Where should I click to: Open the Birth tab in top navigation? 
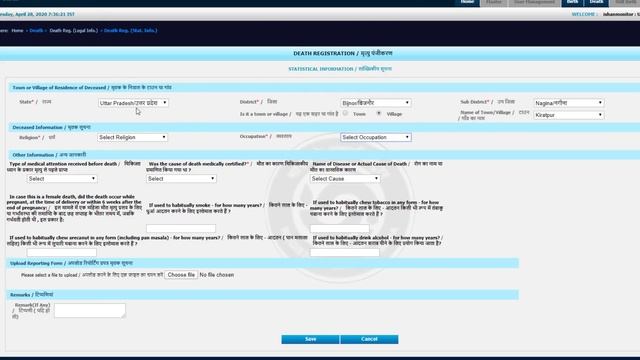click(572, 2)
